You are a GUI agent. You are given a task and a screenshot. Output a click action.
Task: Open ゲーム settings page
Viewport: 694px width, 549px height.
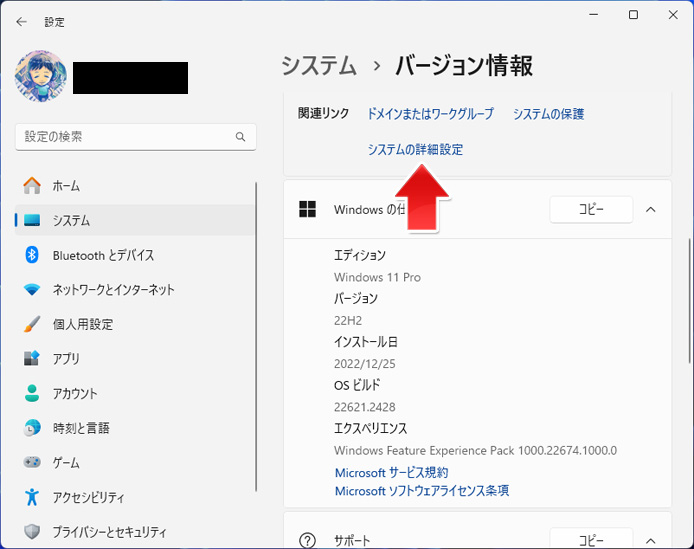pyautogui.click(x=135, y=462)
